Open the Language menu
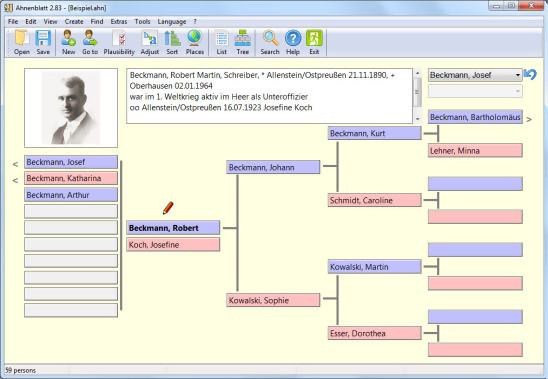This screenshot has height=379, width=548. point(172,22)
